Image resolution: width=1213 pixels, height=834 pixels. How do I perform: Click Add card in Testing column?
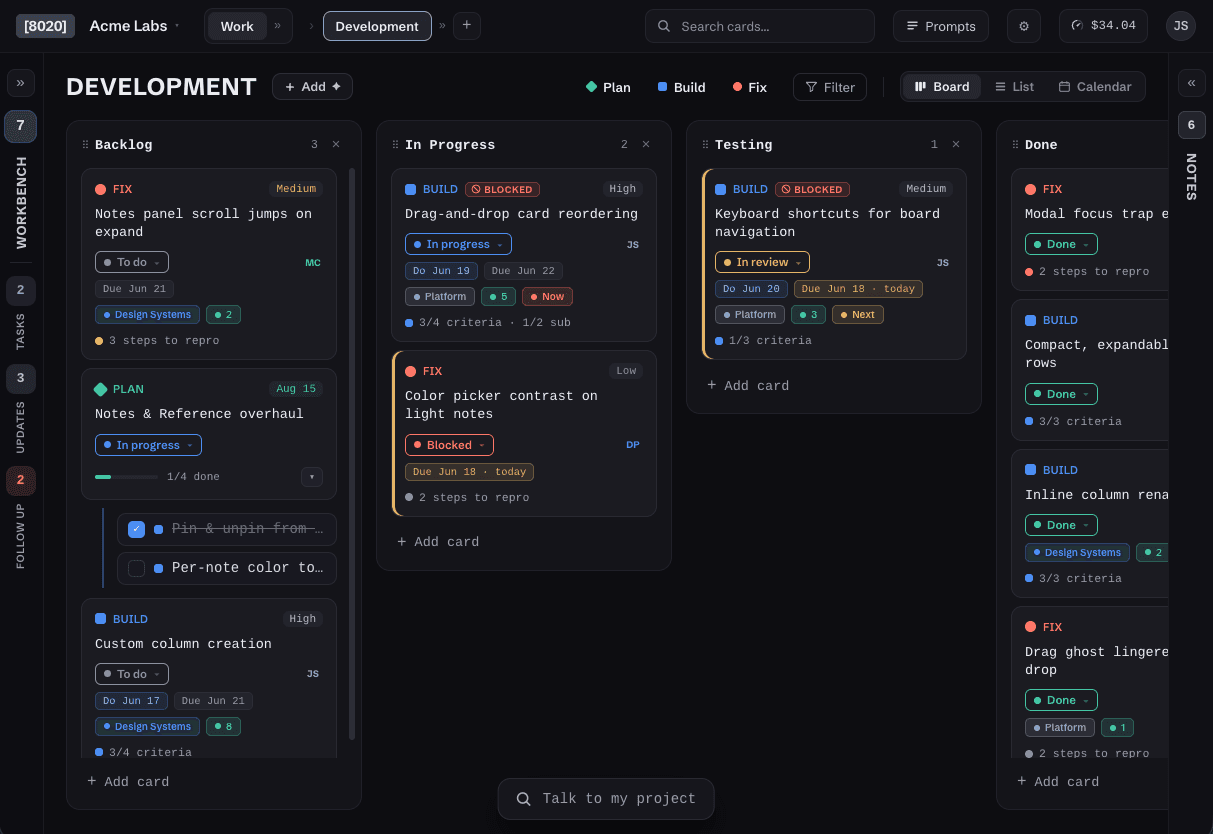(748, 386)
